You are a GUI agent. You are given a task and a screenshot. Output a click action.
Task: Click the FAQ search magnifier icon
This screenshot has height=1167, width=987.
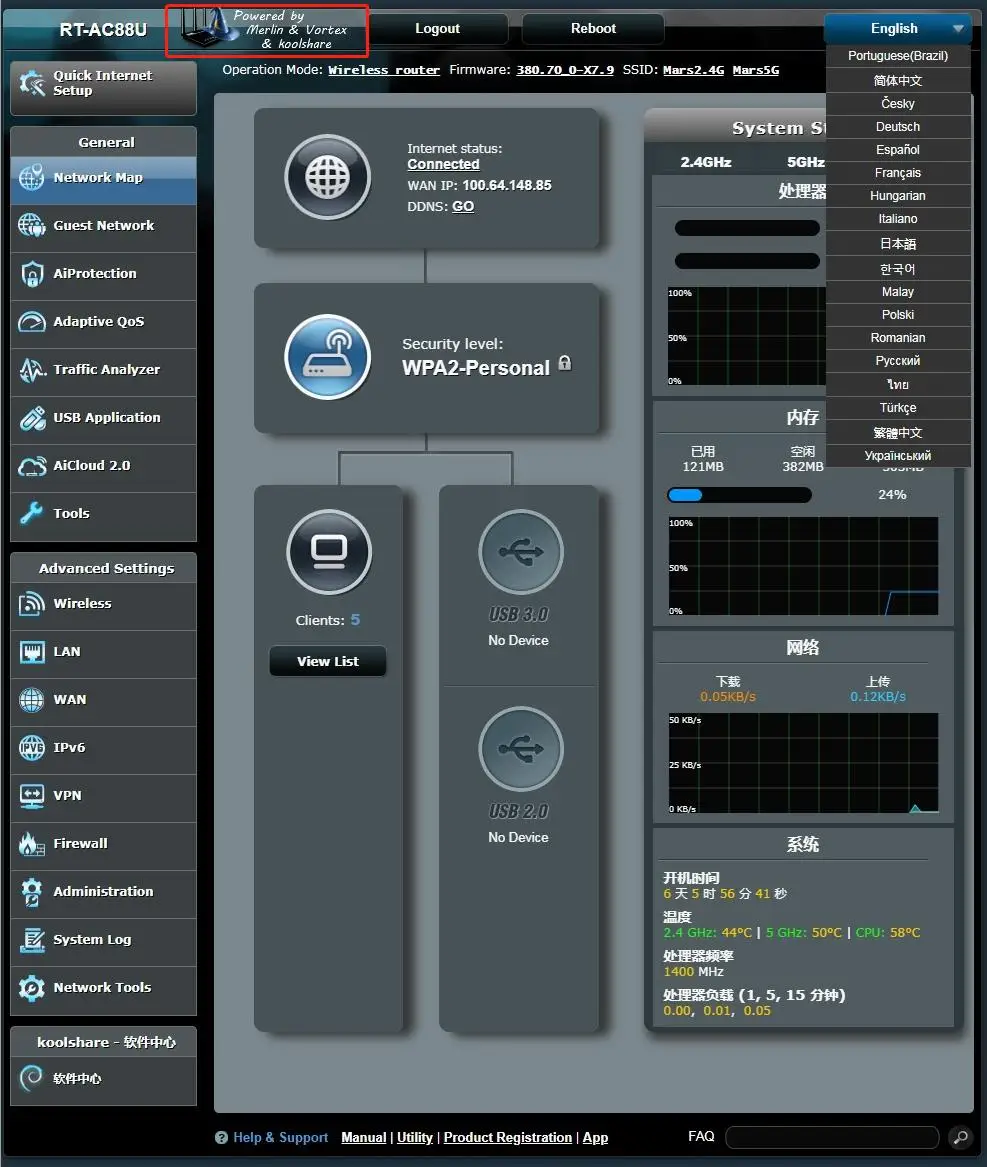click(958, 1137)
